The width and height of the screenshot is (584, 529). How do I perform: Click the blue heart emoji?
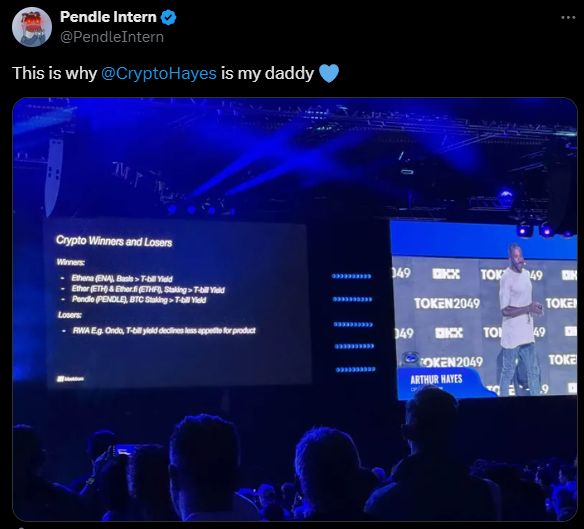pyautogui.click(x=329, y=73)
